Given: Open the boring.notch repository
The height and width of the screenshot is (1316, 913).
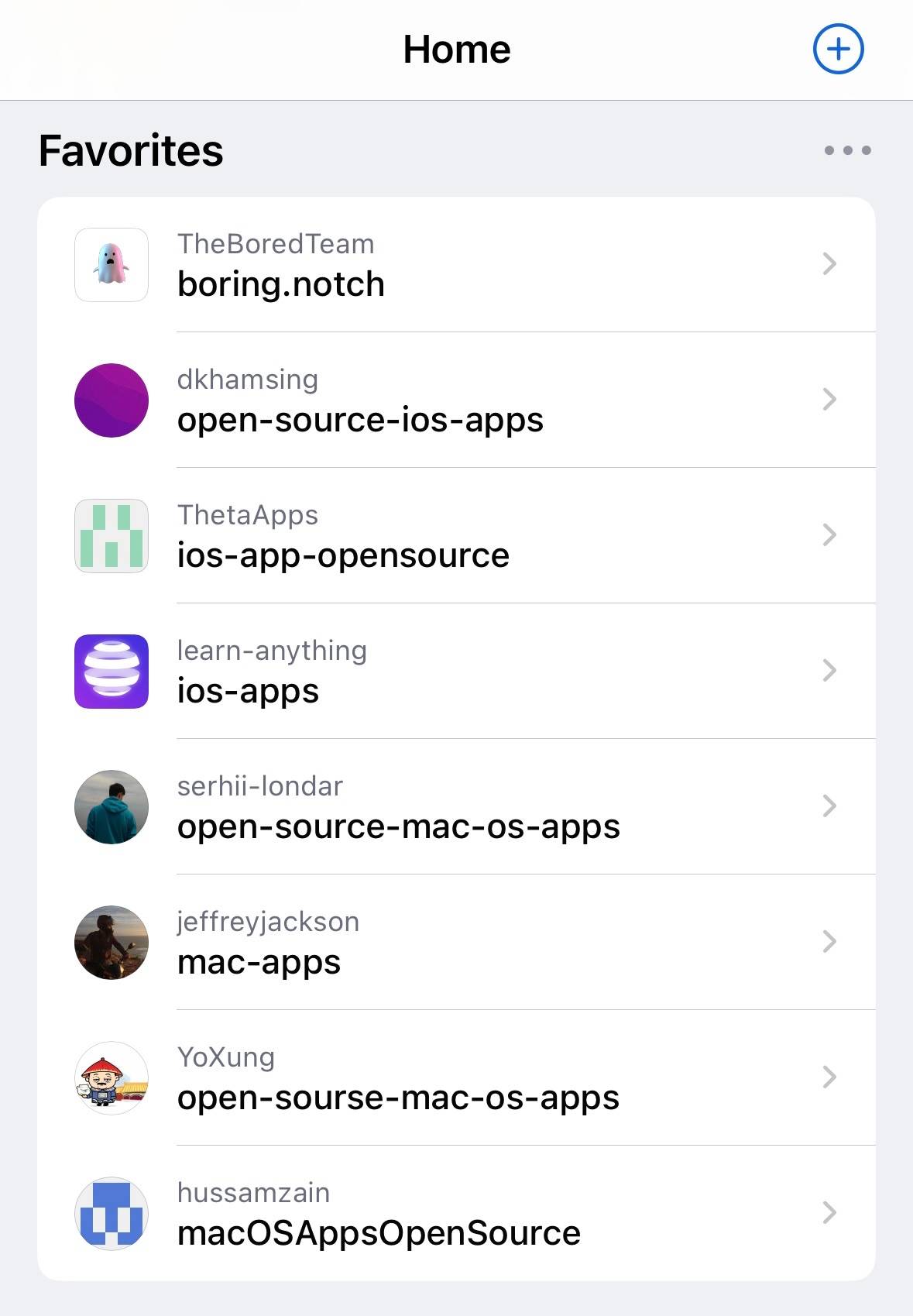Looking at the screenshot, I should pyautogui.click(x=456, y=264).
